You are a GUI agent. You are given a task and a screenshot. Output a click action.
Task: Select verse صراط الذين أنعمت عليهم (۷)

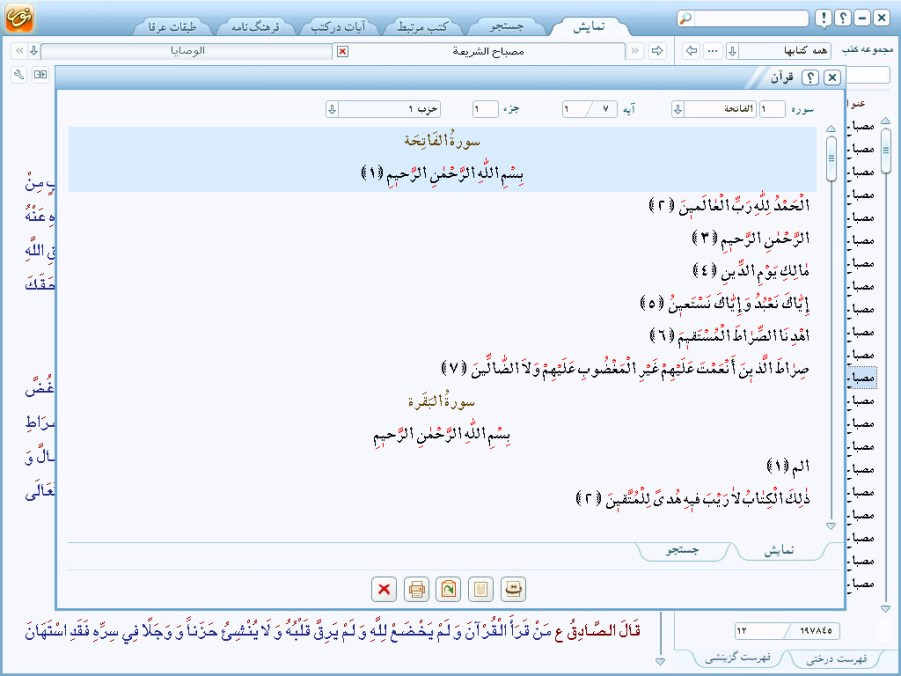pos(625,368)
